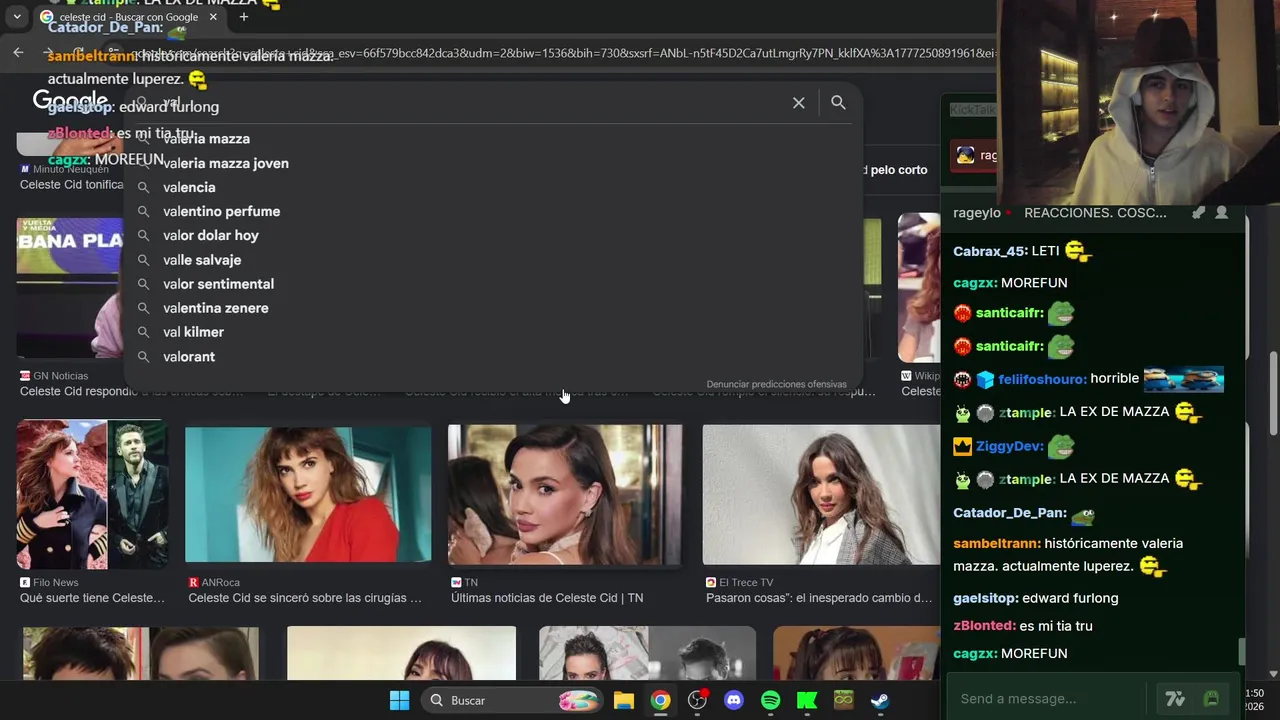Viewport: 1280px width, 720px height.
Task: Click the pin icon in chat header
Action: coord(1198,212)
